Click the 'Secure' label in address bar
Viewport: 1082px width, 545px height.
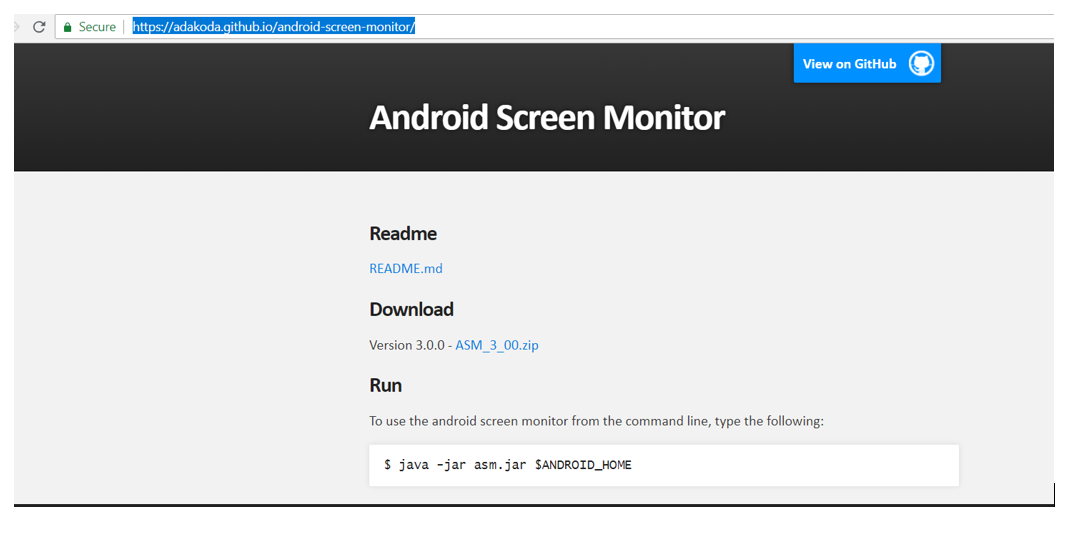[x=97, y=27]
